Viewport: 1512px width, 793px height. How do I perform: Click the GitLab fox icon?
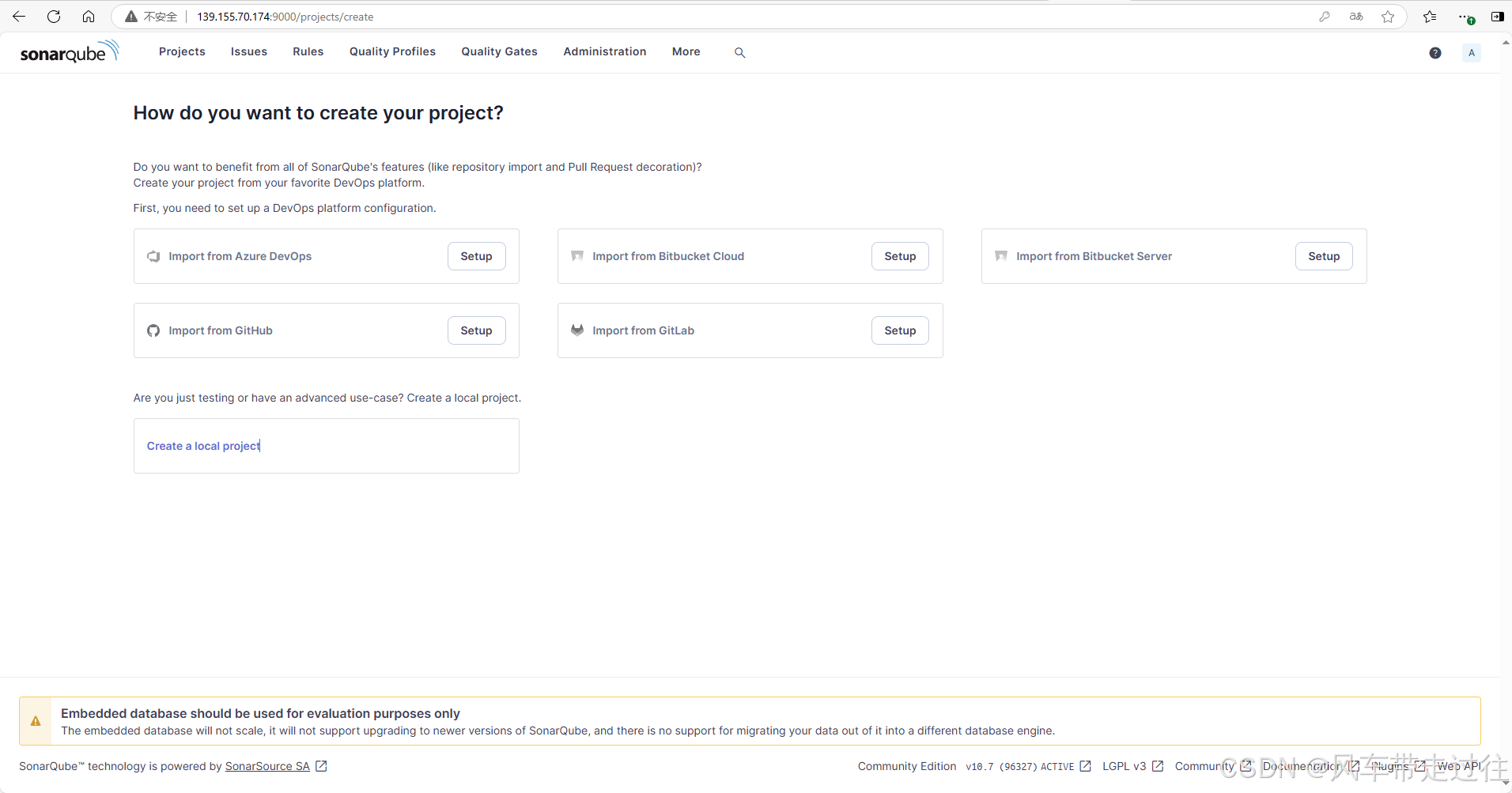[x=577, y=330]
